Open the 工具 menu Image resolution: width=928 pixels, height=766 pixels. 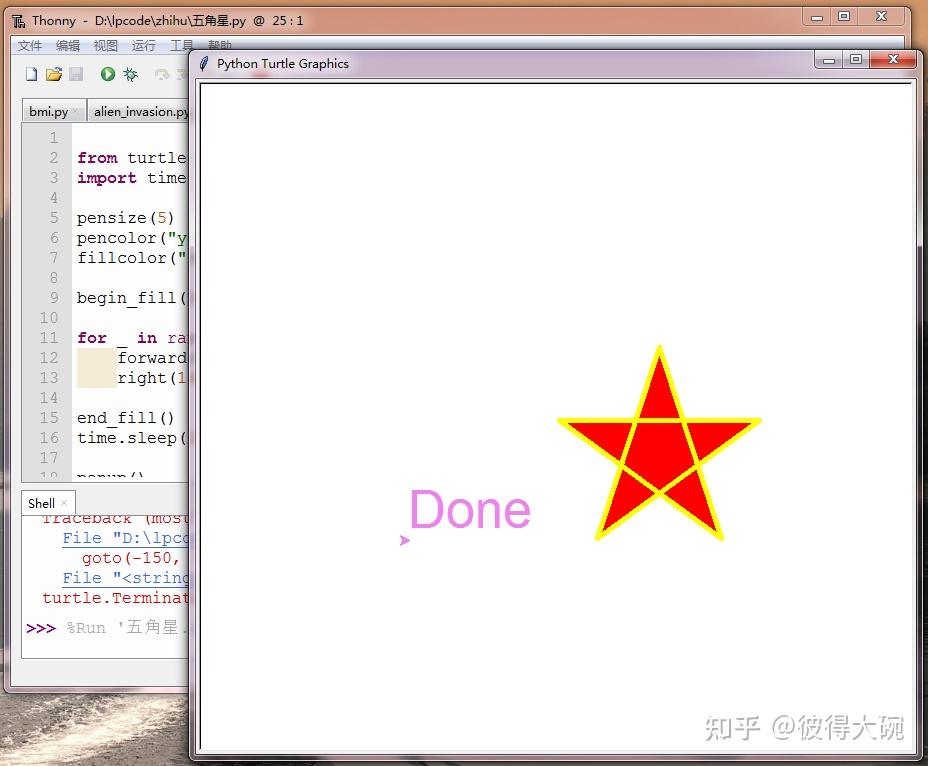pos(182,45)
